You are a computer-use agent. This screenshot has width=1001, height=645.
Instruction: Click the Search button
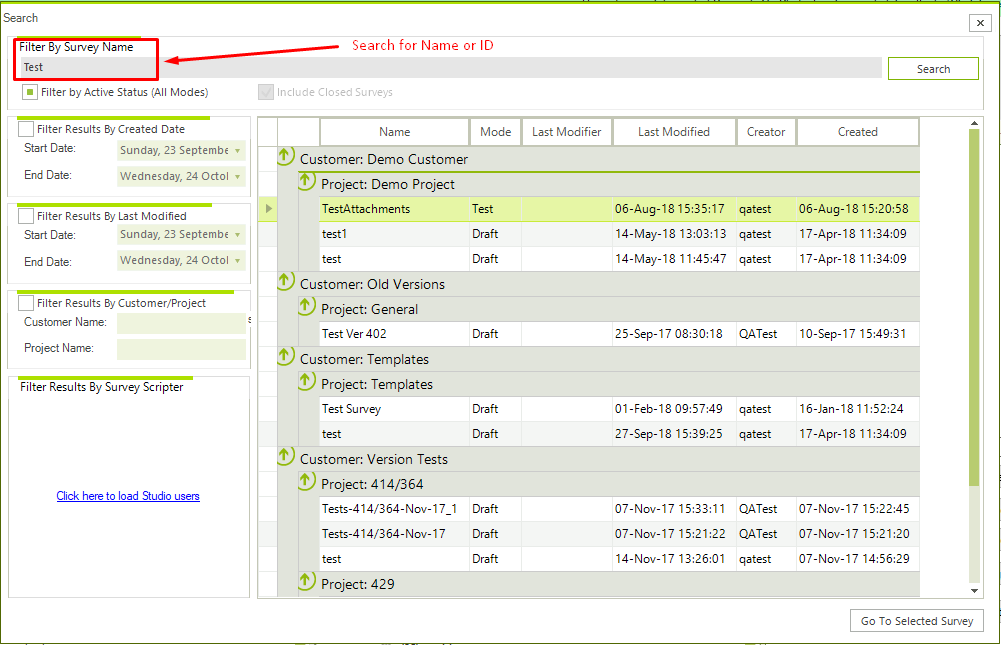933,69
